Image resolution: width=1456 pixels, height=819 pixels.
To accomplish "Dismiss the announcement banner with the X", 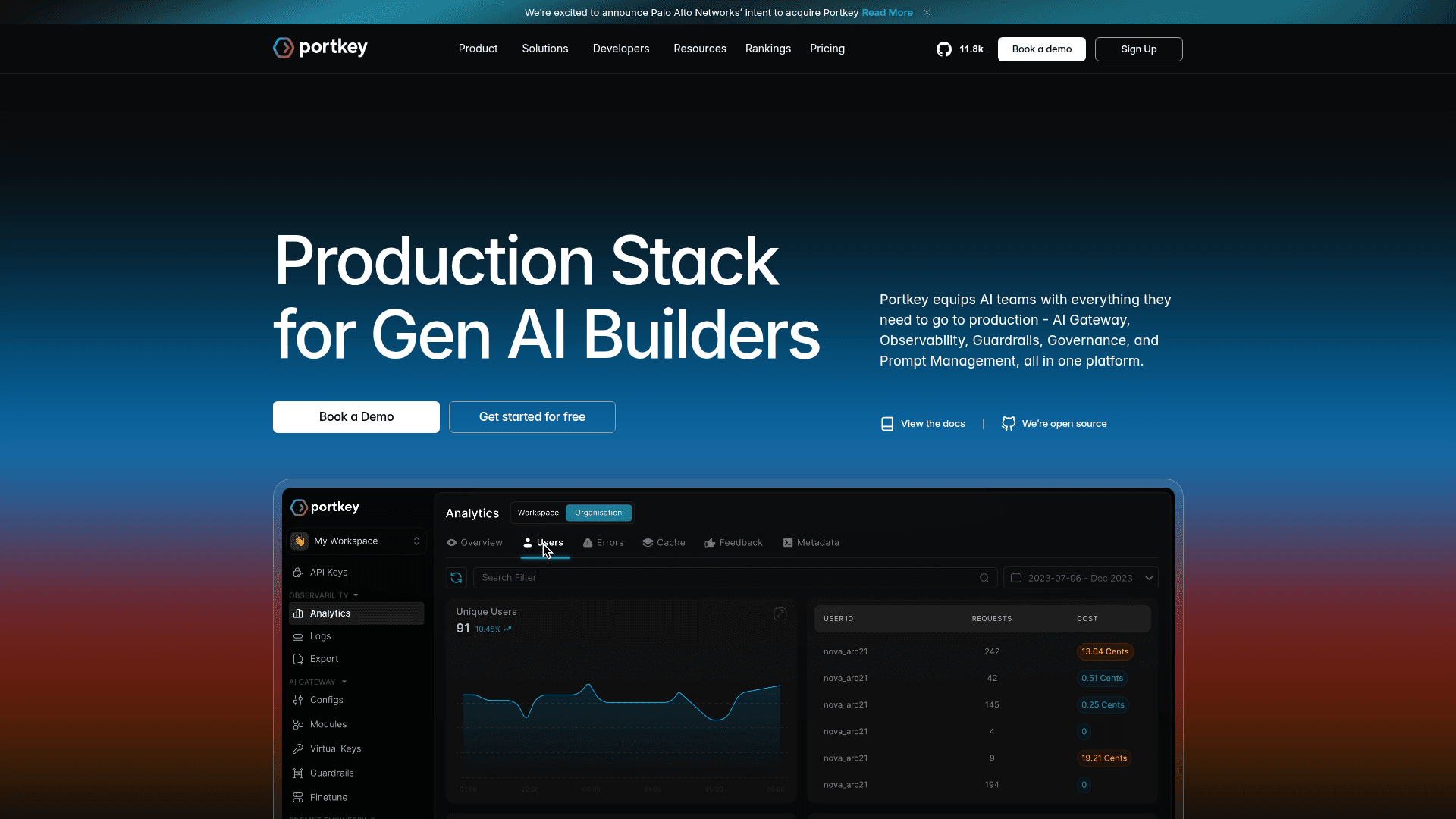I will click(927, 13).
